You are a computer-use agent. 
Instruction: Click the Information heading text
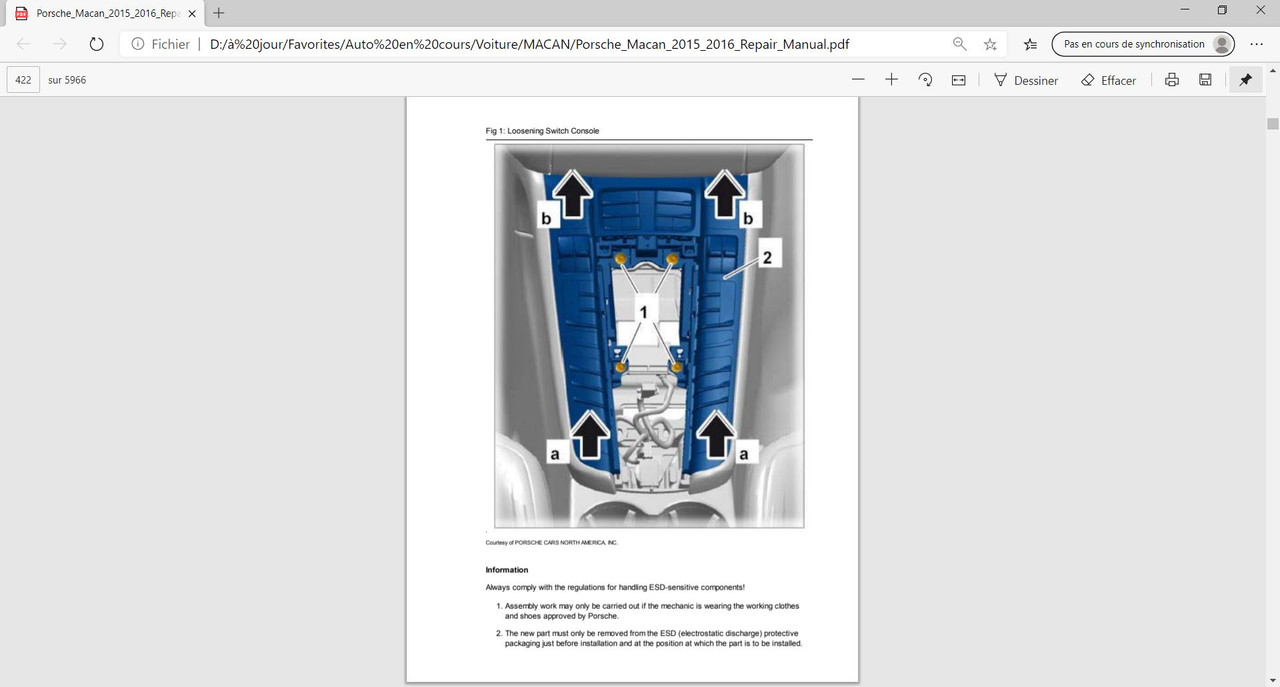point(507,570)
